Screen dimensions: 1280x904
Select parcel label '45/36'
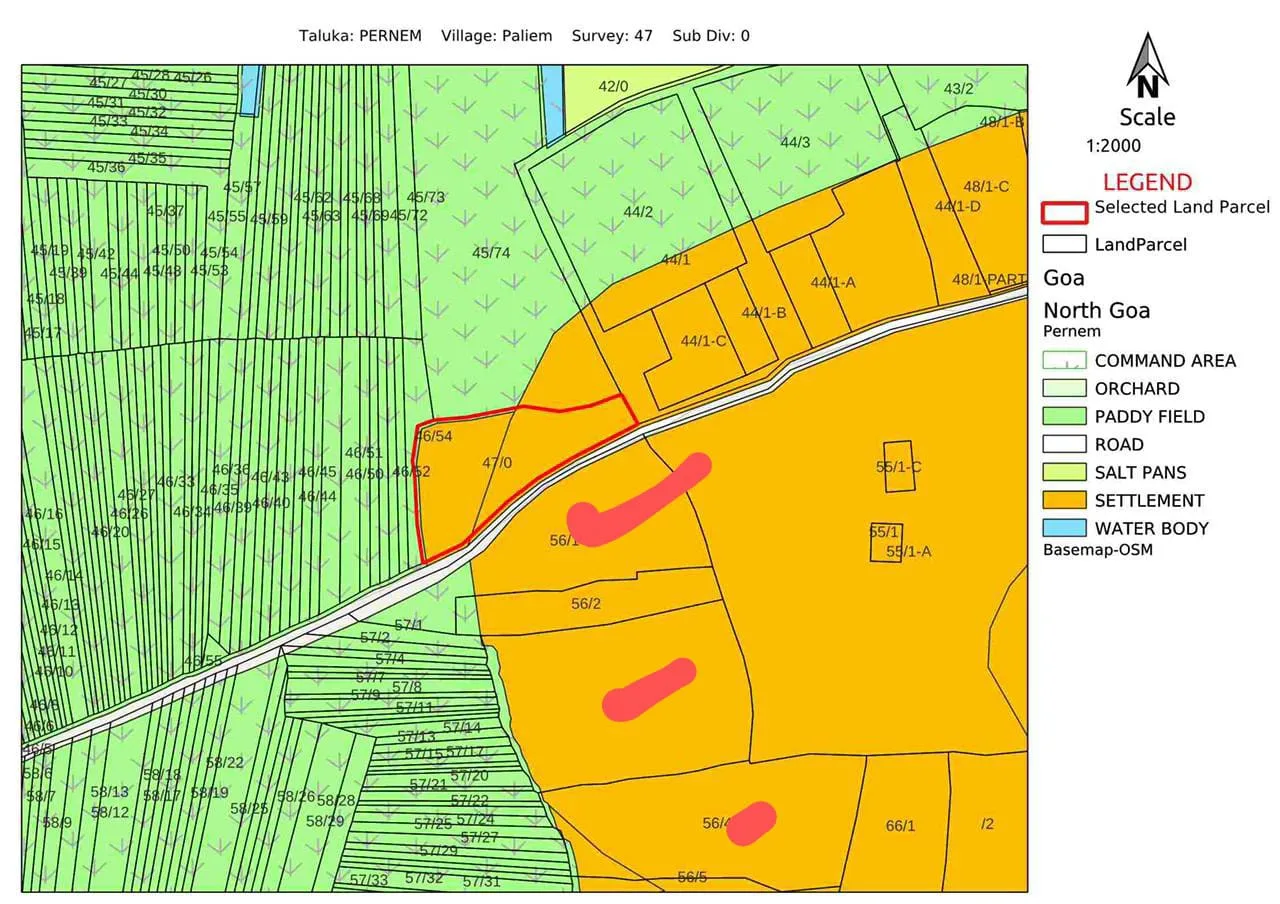pos(107,168)
